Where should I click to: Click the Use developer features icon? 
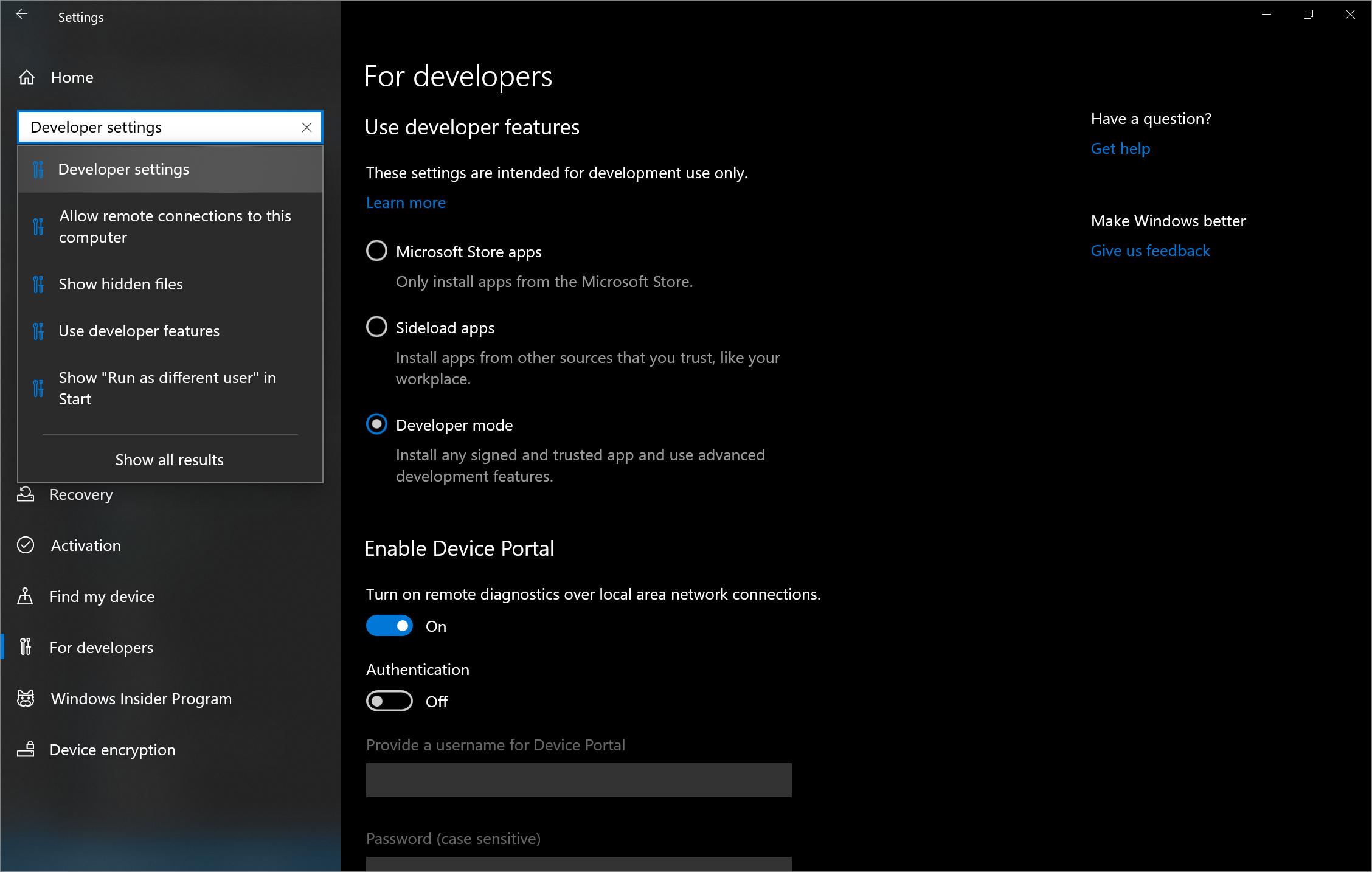[39, 329]
